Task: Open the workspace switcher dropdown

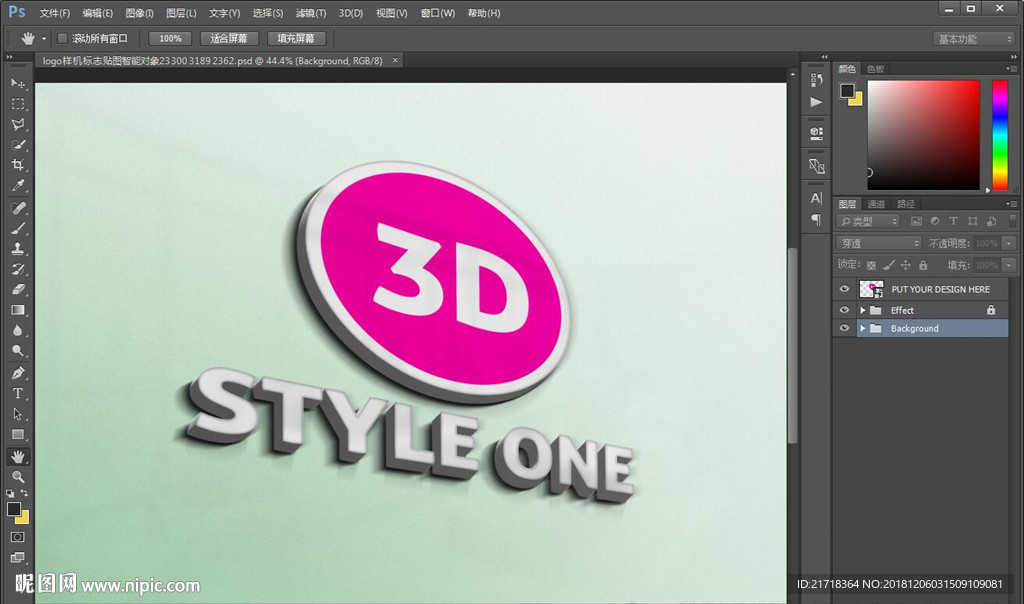Action: tap(974, 39)
